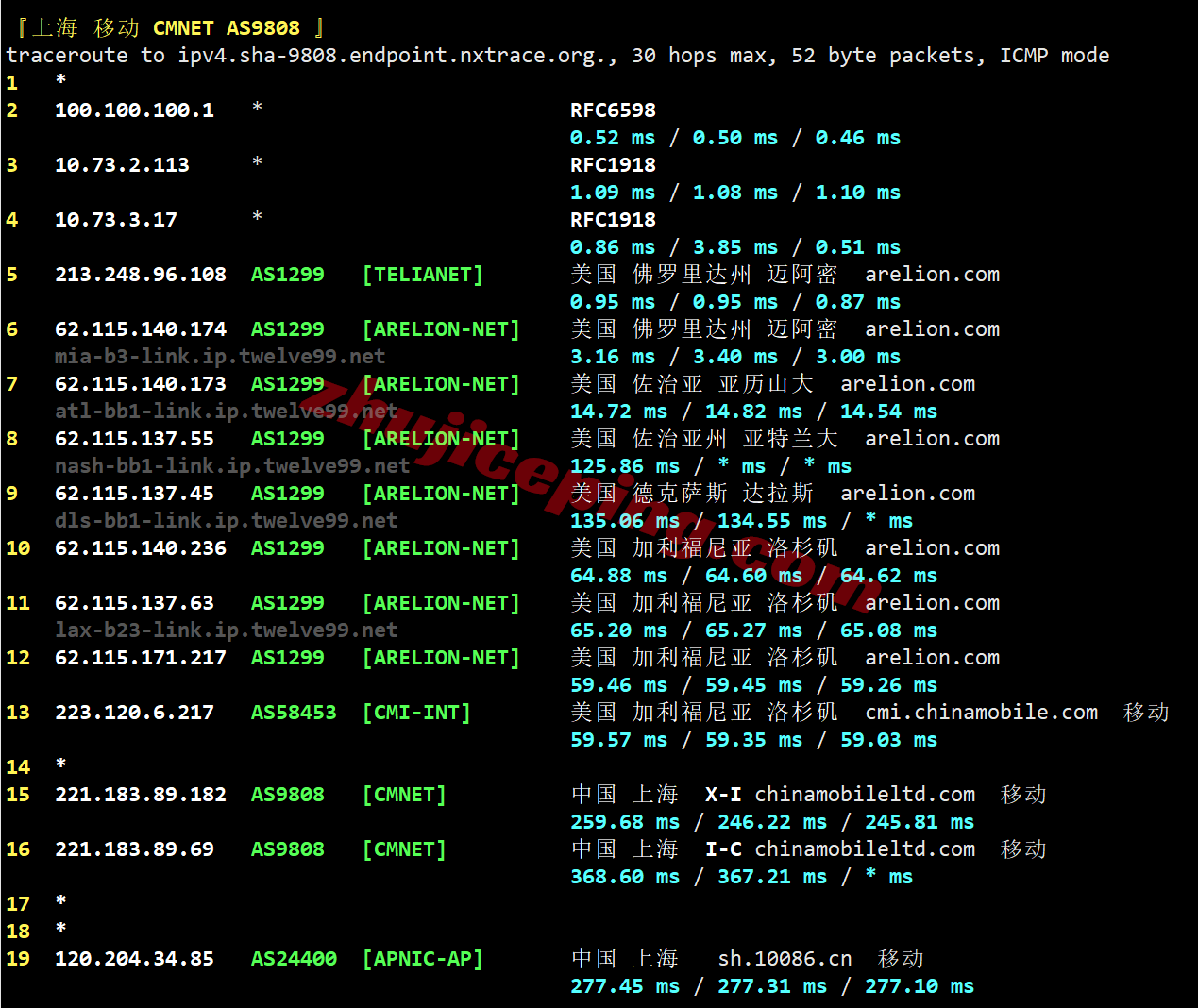
Task: Click IP address 100.100.100.1
Action: point(134,110)
